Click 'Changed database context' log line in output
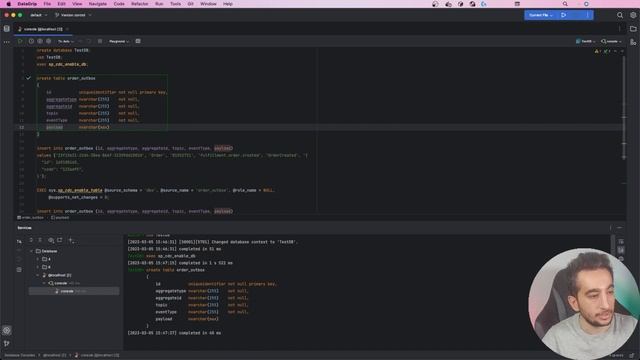Viewport: 640px width, 360px height. pos(212,242)
